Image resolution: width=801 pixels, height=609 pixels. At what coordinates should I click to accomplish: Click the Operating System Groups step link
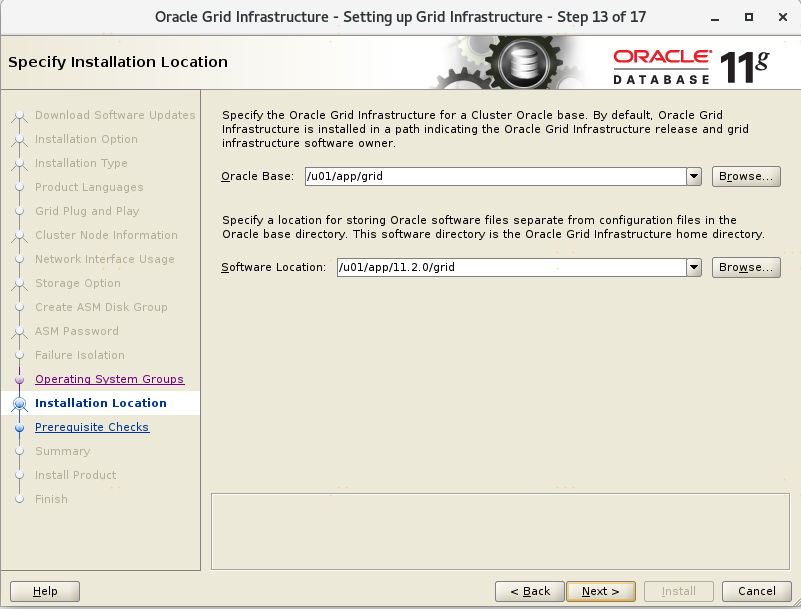[x=109, y=379]
